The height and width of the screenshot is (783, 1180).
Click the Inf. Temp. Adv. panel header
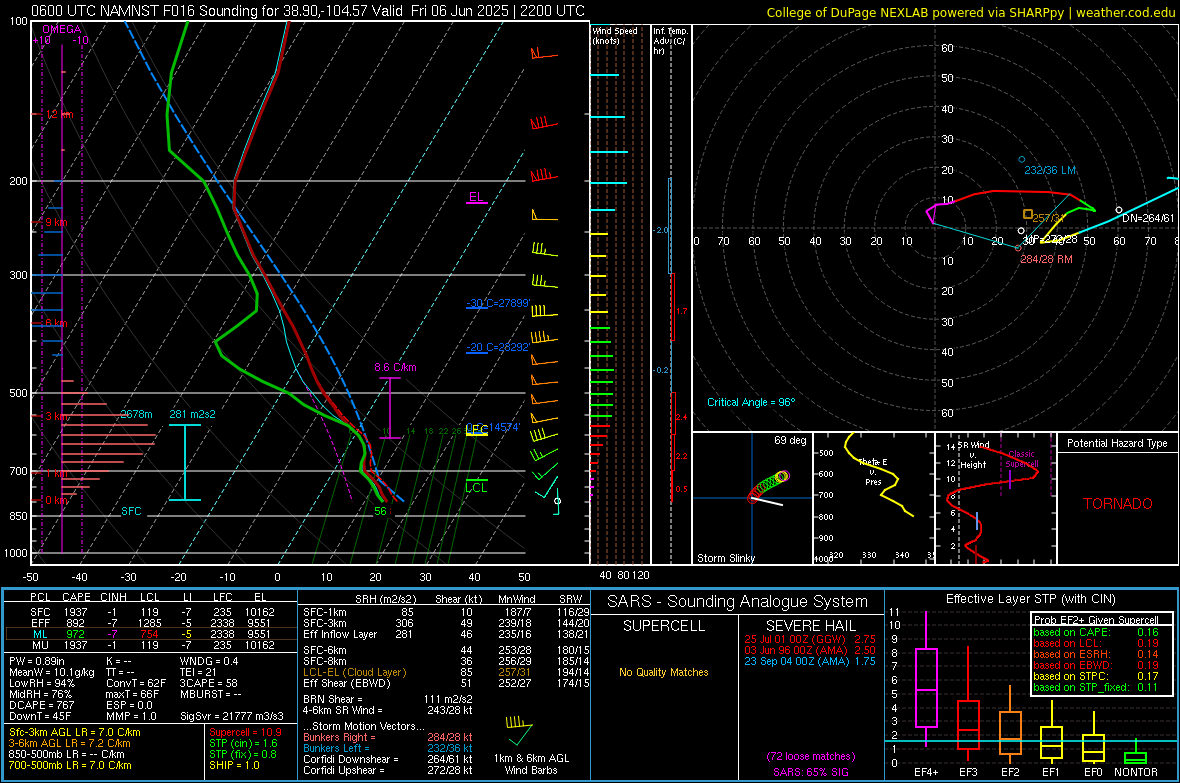point(670,41)
